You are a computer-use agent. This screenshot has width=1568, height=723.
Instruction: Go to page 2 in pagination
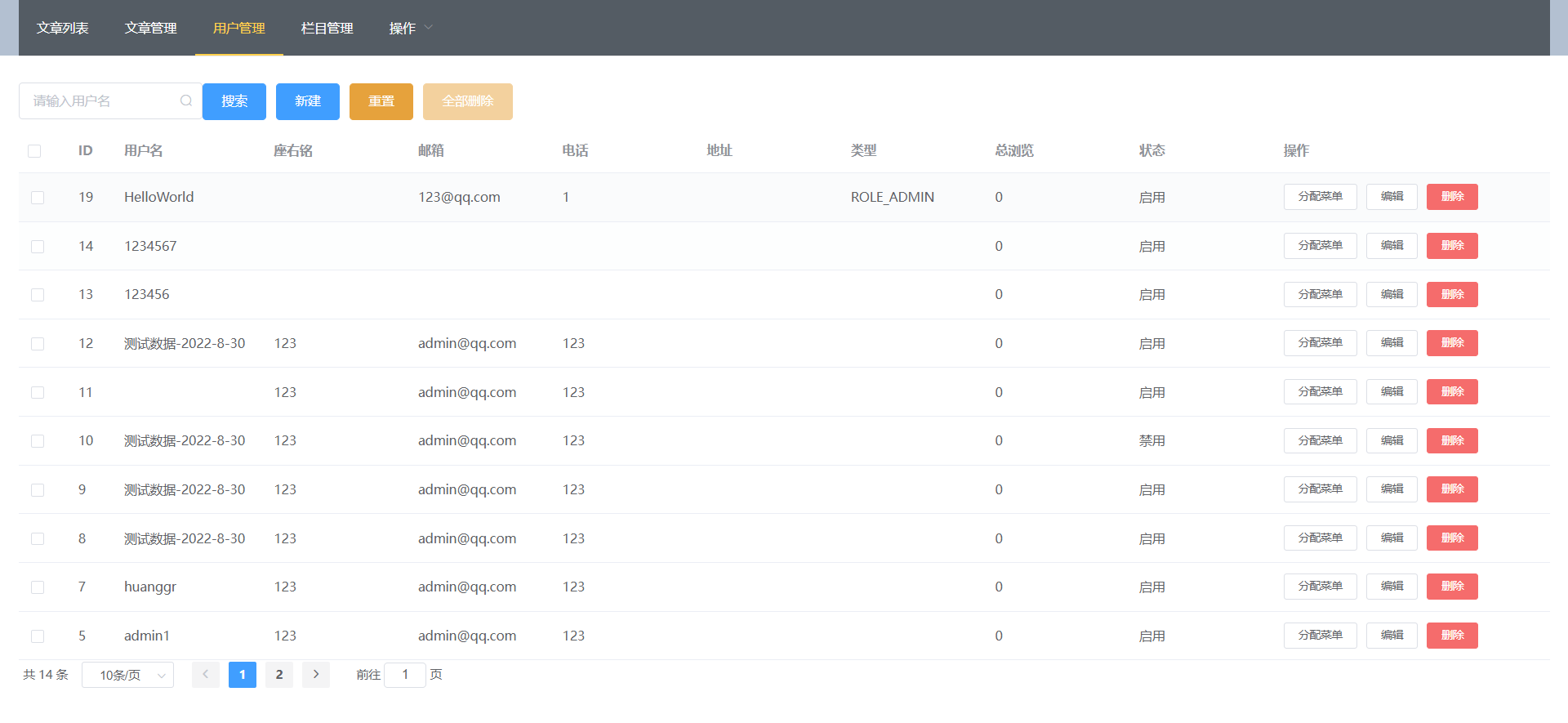point(279,675)
